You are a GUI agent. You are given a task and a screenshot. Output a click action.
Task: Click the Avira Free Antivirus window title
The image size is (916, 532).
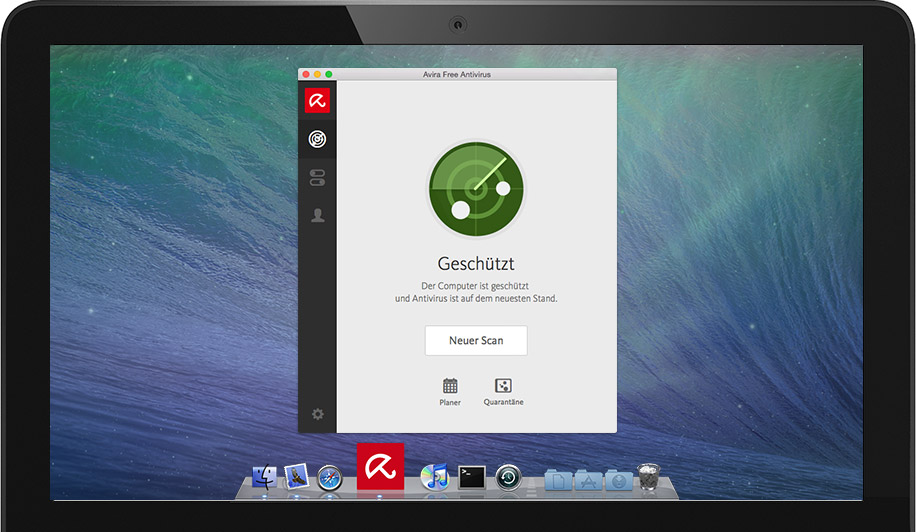[457, 74]
